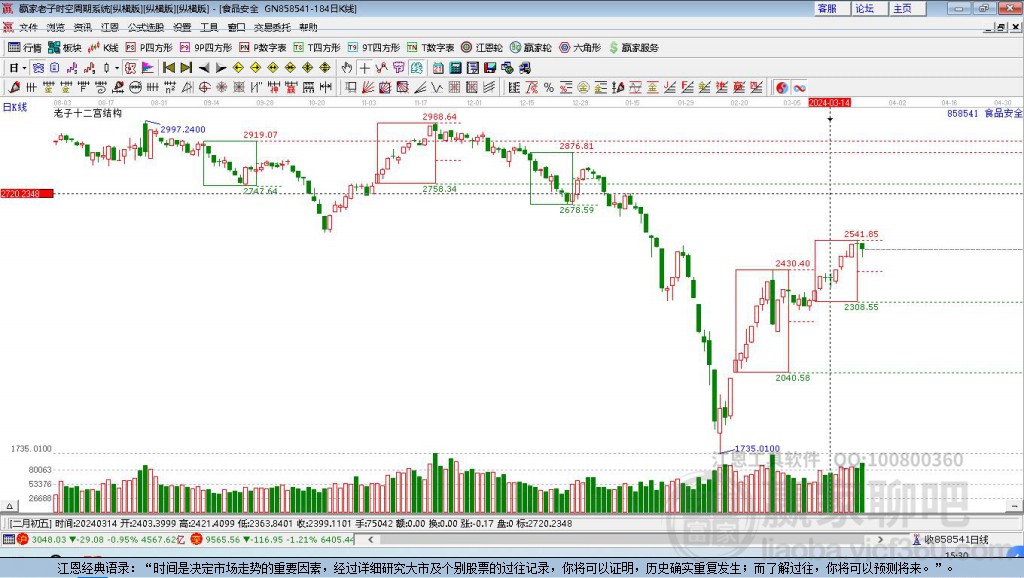Screen dimensions: 1024x578
Task: Click the save floppy-disk icon
Action: (x=490, y=68)
